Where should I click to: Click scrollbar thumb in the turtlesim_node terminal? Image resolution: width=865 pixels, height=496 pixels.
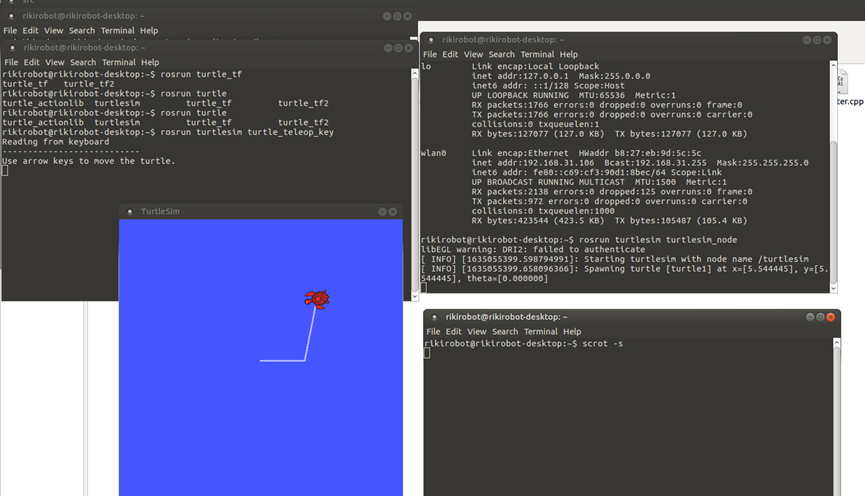click(x=834, y=212)
